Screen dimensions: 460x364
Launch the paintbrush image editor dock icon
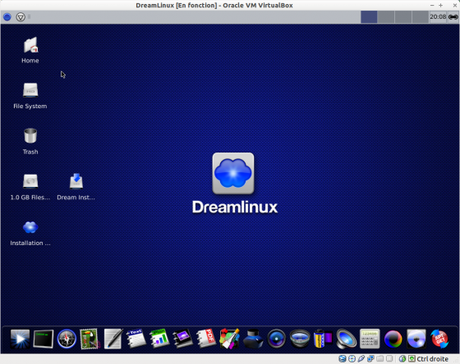(x=229, y=339)
